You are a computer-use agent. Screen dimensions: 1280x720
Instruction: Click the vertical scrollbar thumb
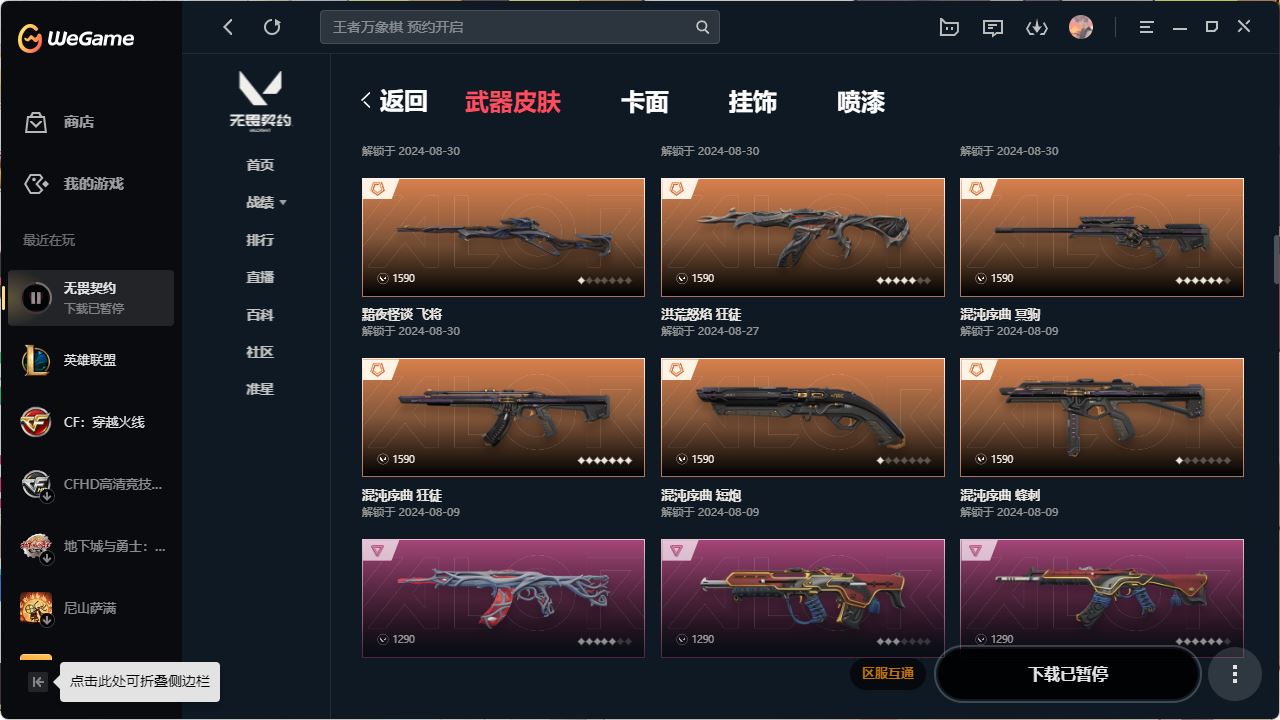click(1275, 260)
